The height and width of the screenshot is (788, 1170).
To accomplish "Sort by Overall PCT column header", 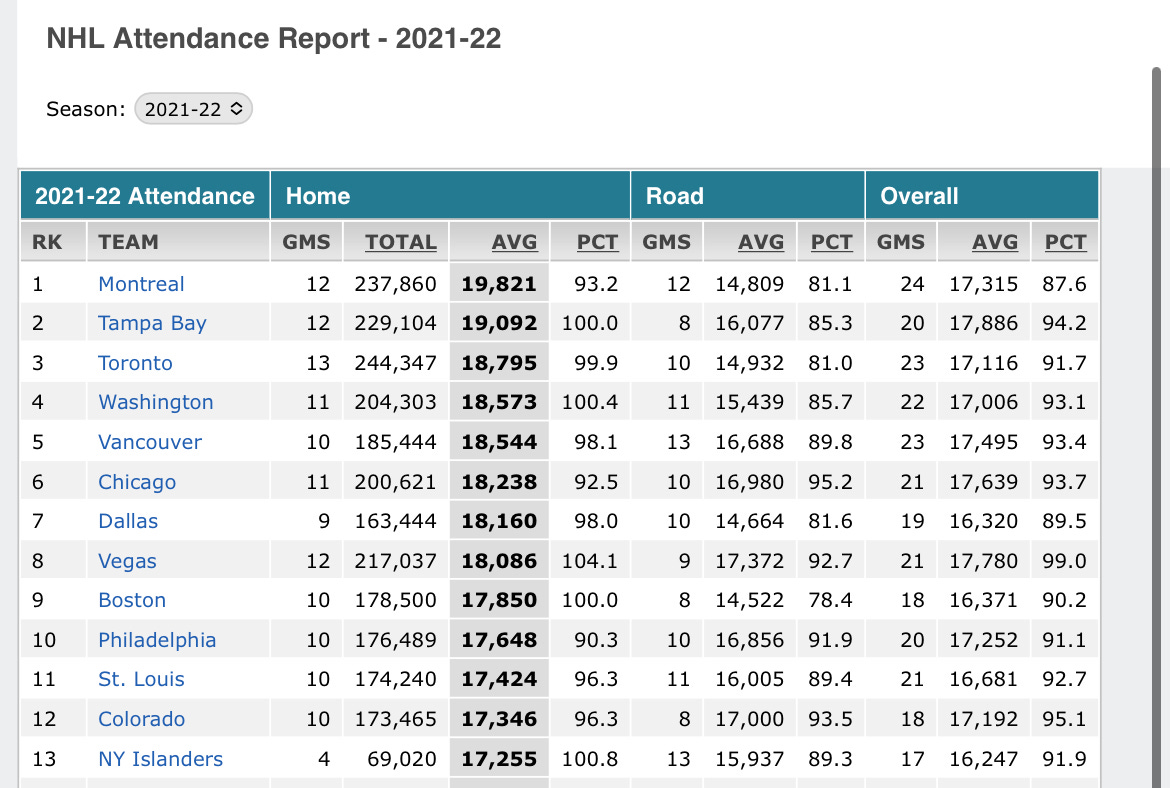I will pyautogui.click(x=1066, y=242).
